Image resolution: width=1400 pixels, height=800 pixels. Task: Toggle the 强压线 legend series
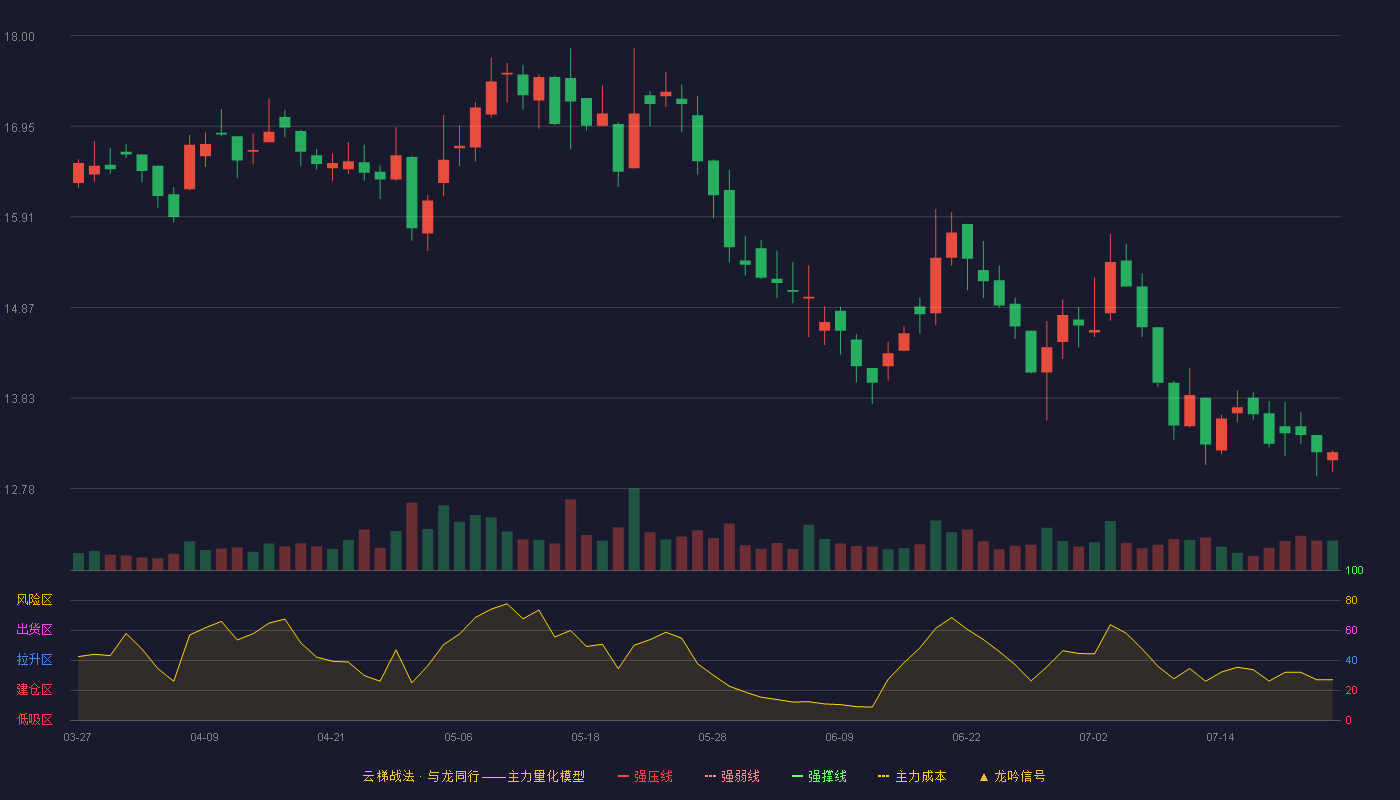[645, 776]
